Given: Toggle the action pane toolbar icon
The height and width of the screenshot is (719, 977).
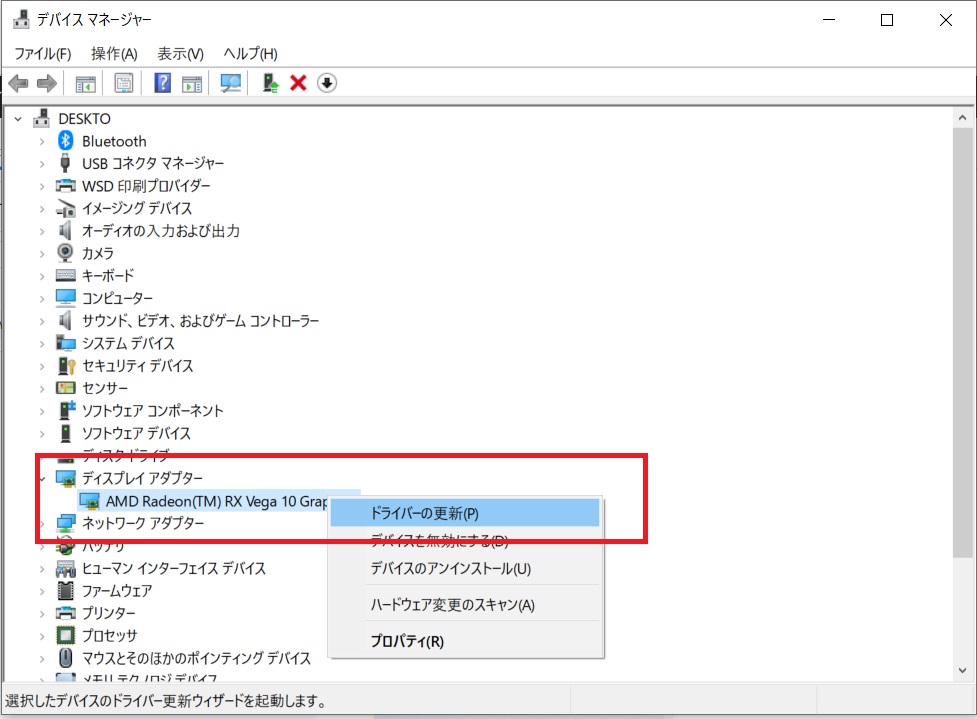Looking at the screenshot, I should [x=192, y=83].
